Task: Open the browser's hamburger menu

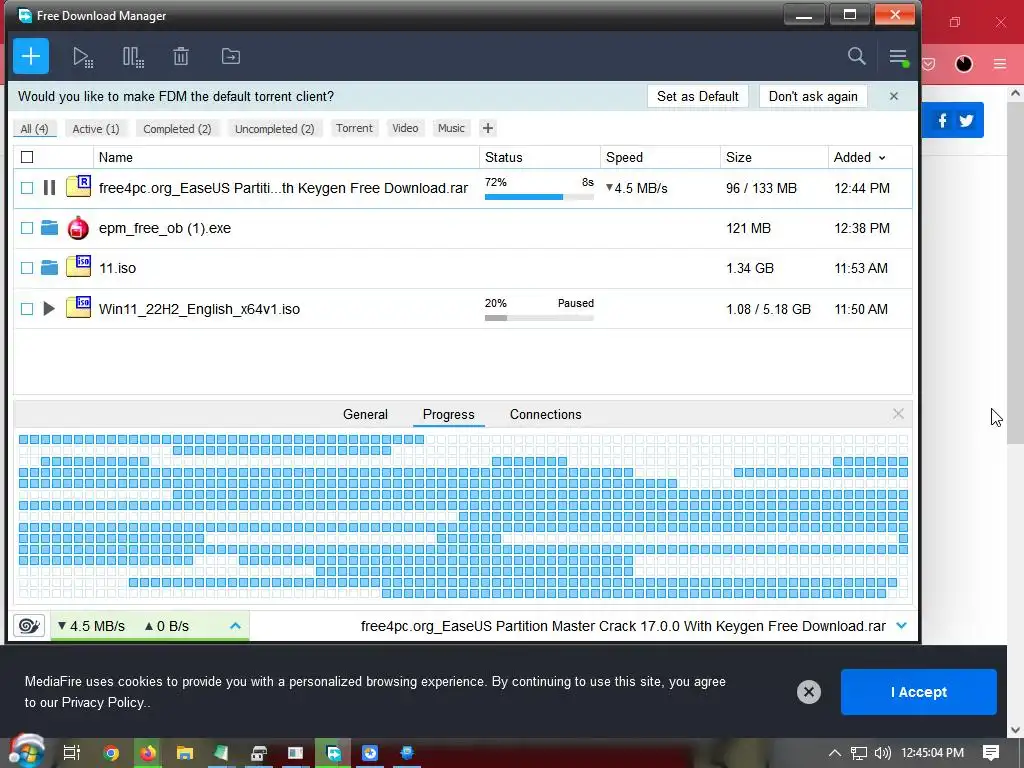Action: (x=1000, y=64)
